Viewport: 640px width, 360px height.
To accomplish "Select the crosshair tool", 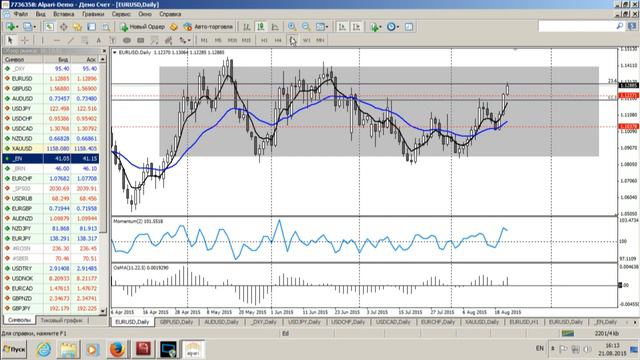I will click(x=24, y=40).
